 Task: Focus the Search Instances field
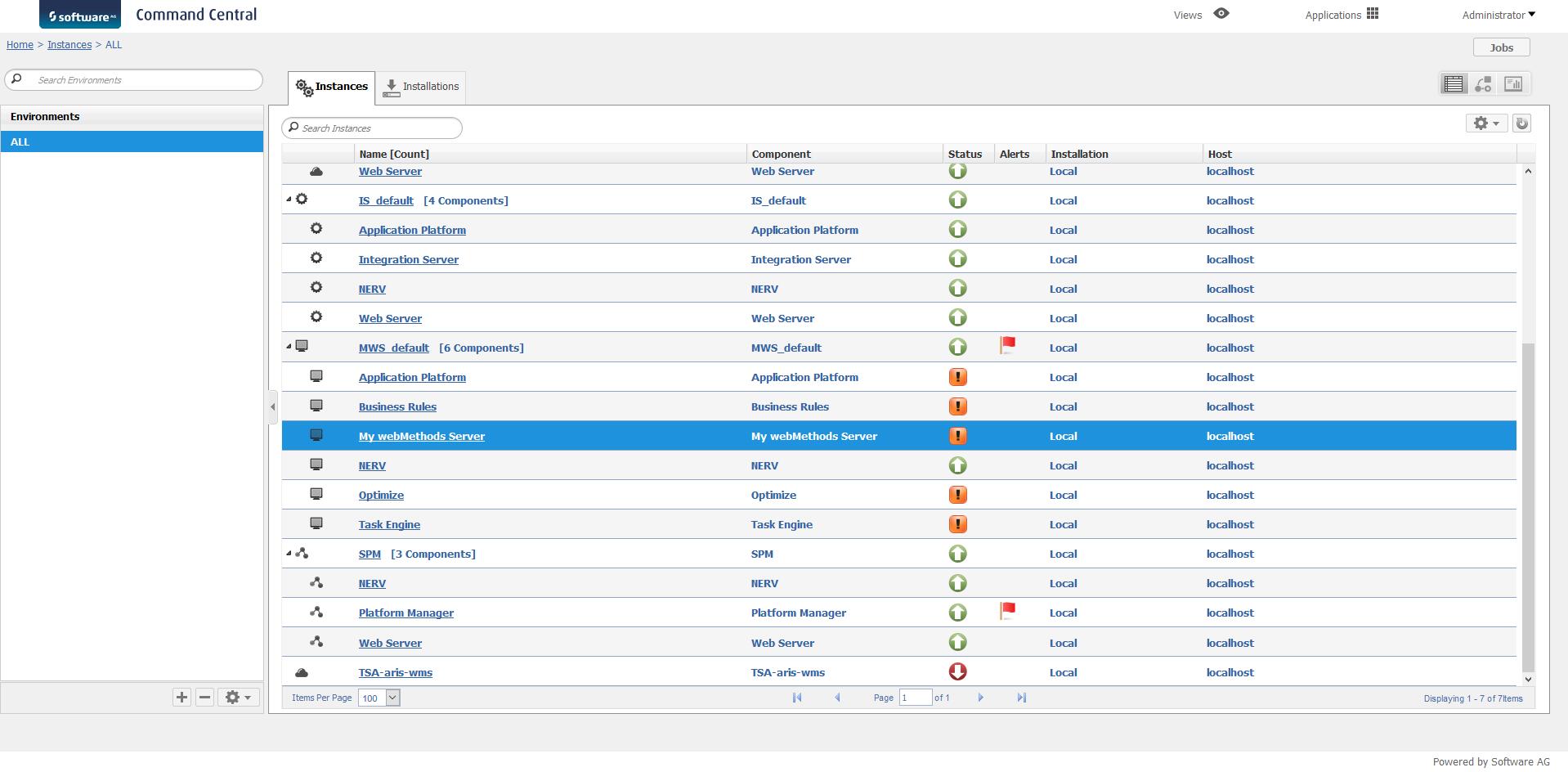[x=372, y=128]
